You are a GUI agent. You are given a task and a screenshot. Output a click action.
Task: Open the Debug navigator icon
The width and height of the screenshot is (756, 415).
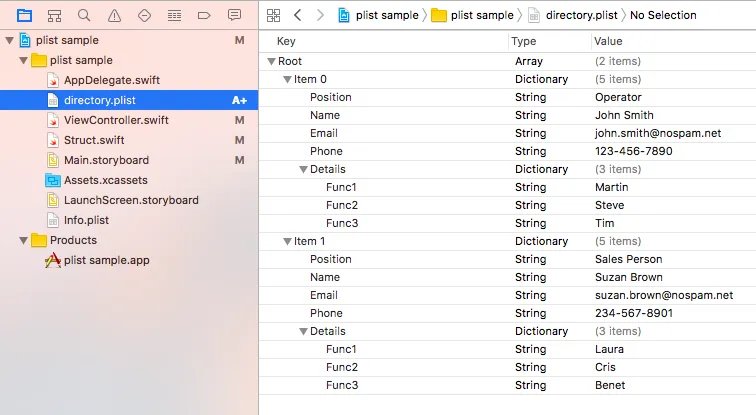[174, 15]
